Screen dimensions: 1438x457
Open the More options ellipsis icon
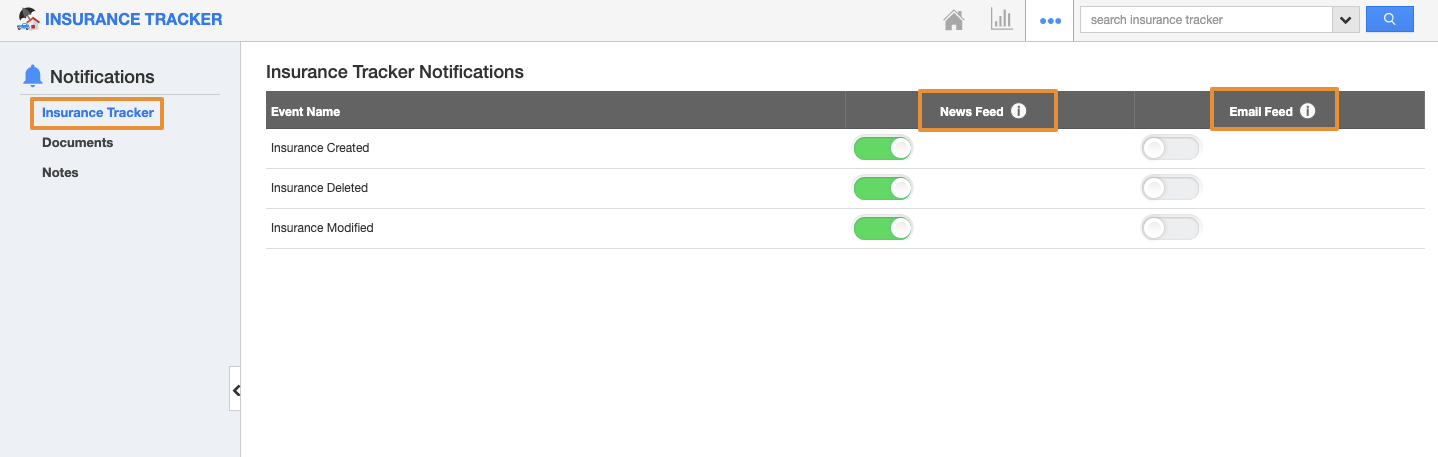(x=1050, y=20)
